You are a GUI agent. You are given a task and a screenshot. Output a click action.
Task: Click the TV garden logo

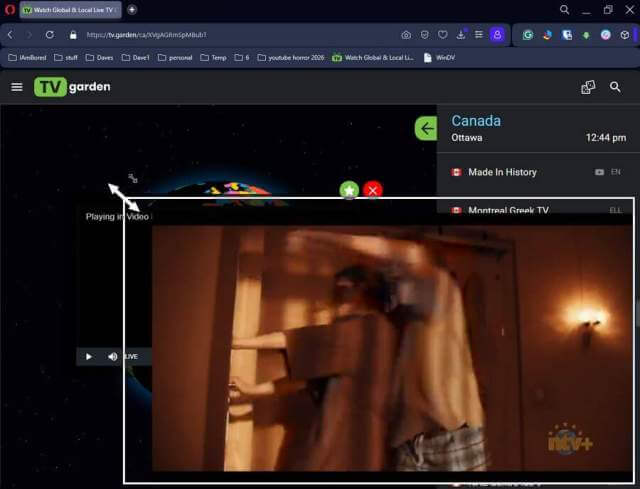pos(72,87)
